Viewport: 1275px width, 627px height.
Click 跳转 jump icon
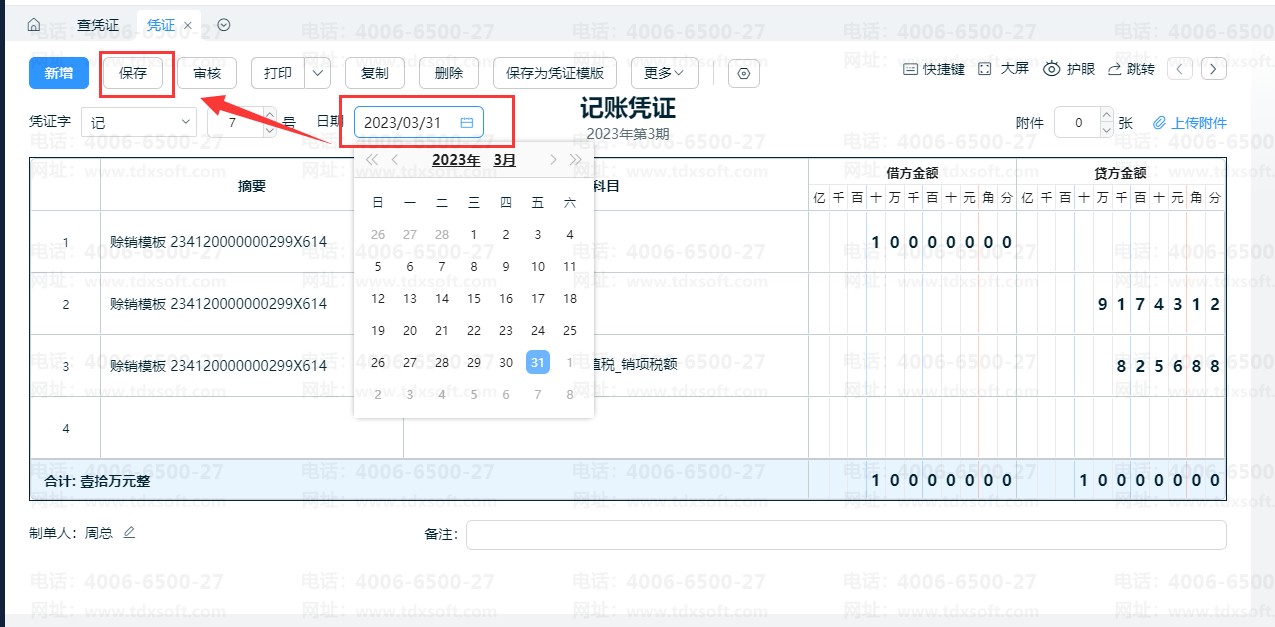point(1131,69)
